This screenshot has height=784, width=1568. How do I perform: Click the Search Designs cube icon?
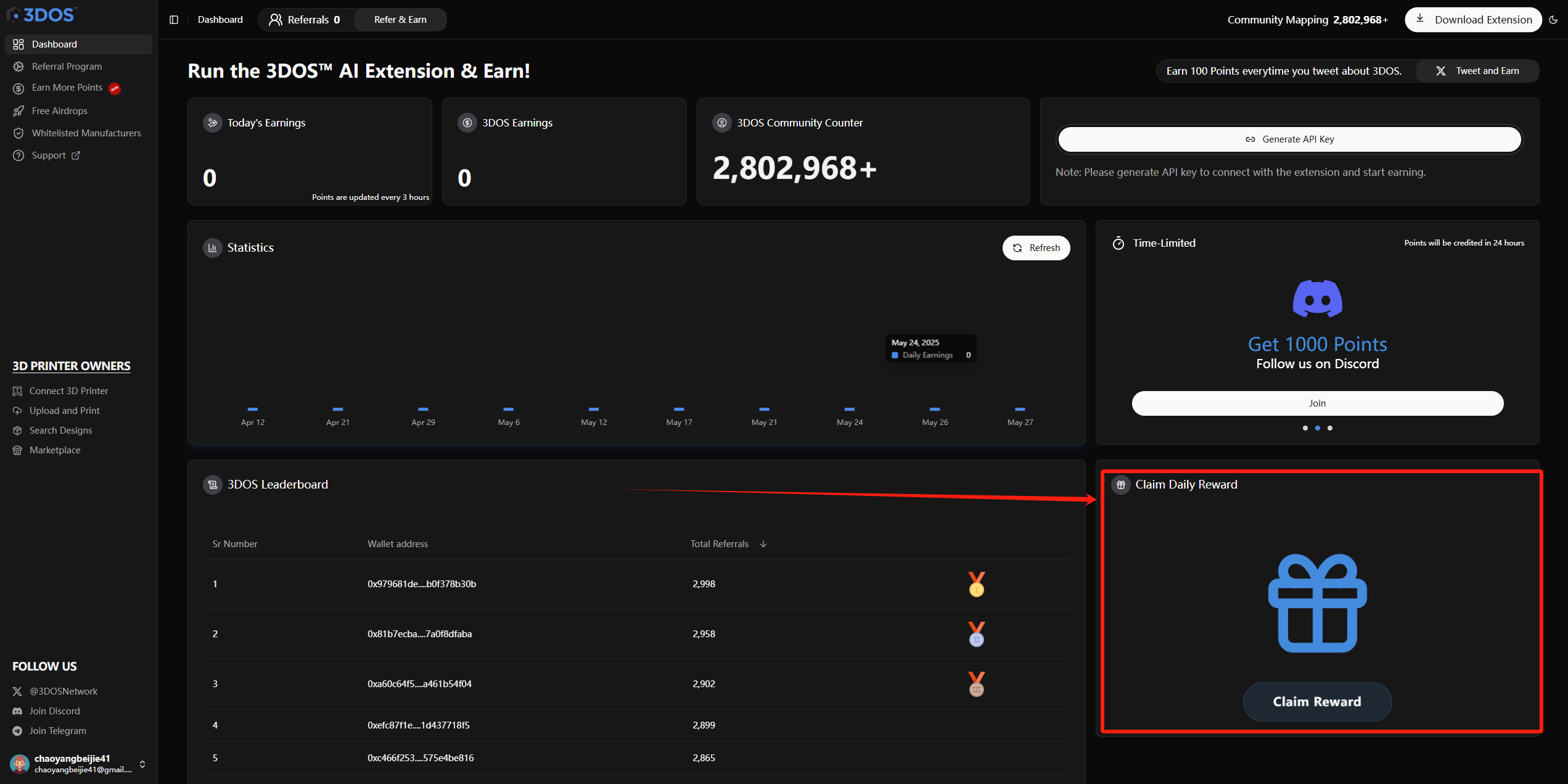(17, 431)
